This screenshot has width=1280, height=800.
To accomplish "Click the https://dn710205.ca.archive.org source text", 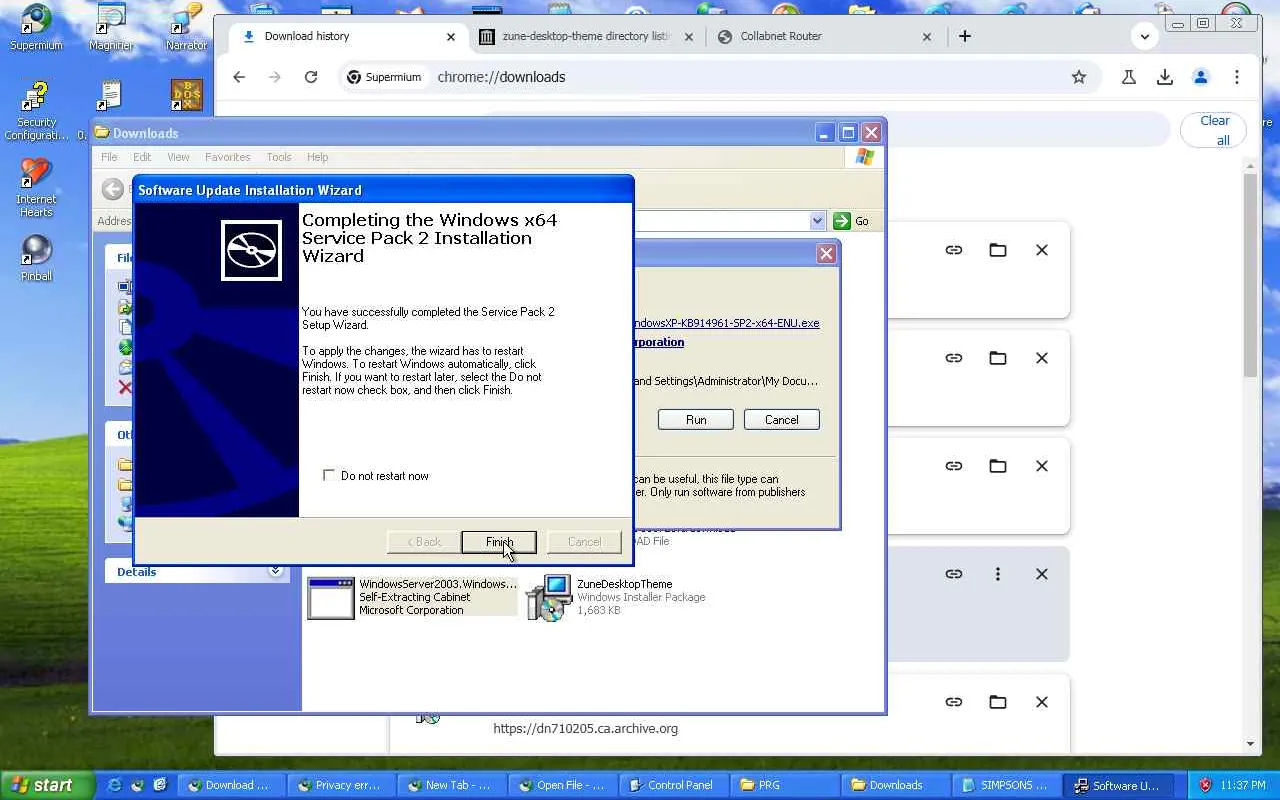I will [x=585, y=728].
